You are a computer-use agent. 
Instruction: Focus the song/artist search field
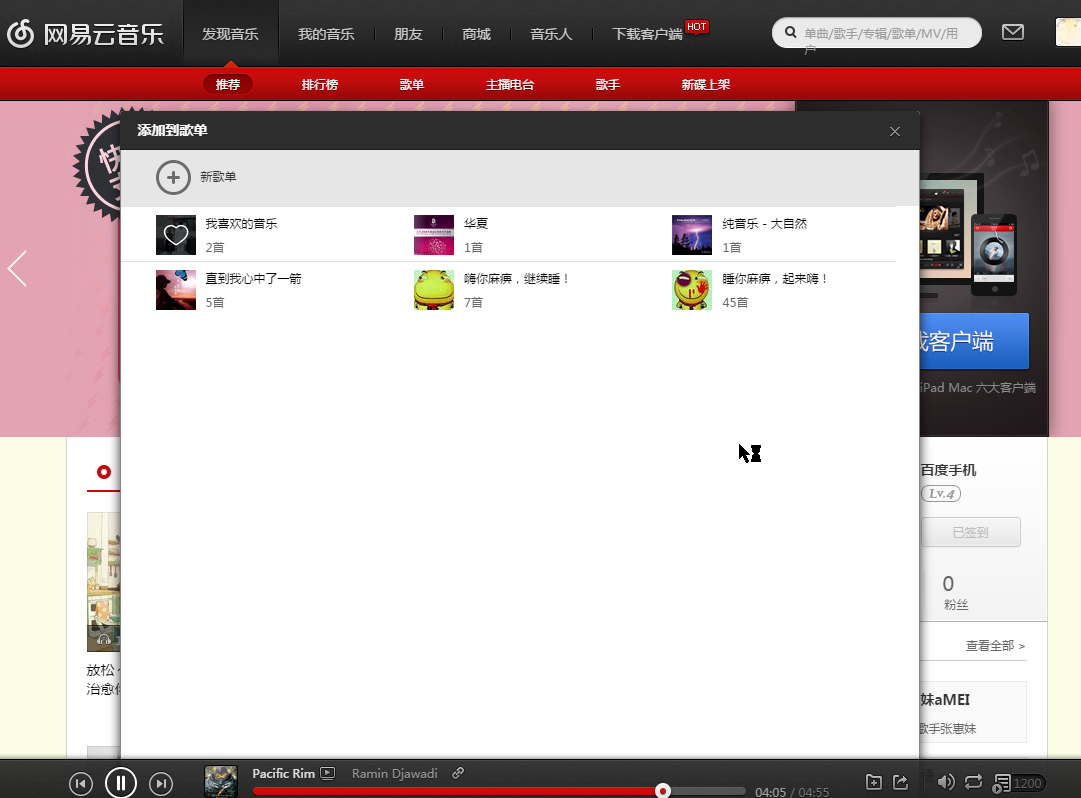(x=876, y=33)
